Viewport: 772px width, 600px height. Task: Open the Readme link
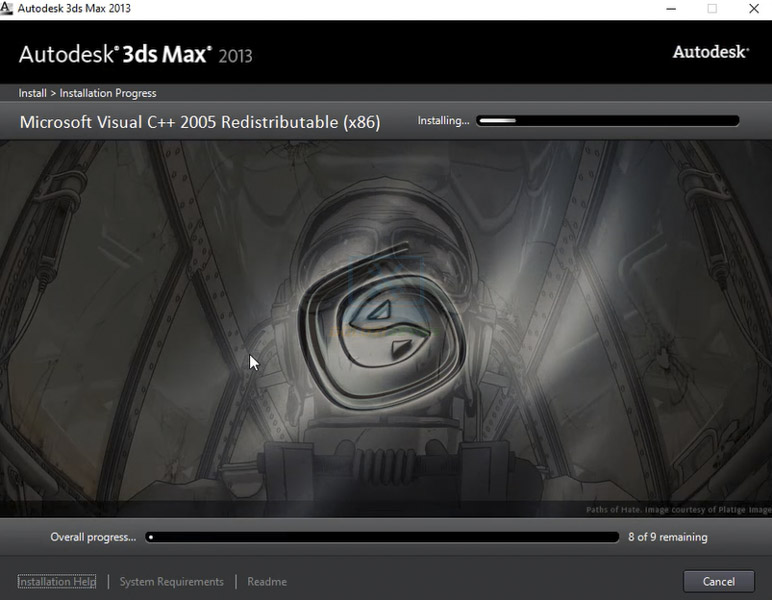[x=267, y=581]
